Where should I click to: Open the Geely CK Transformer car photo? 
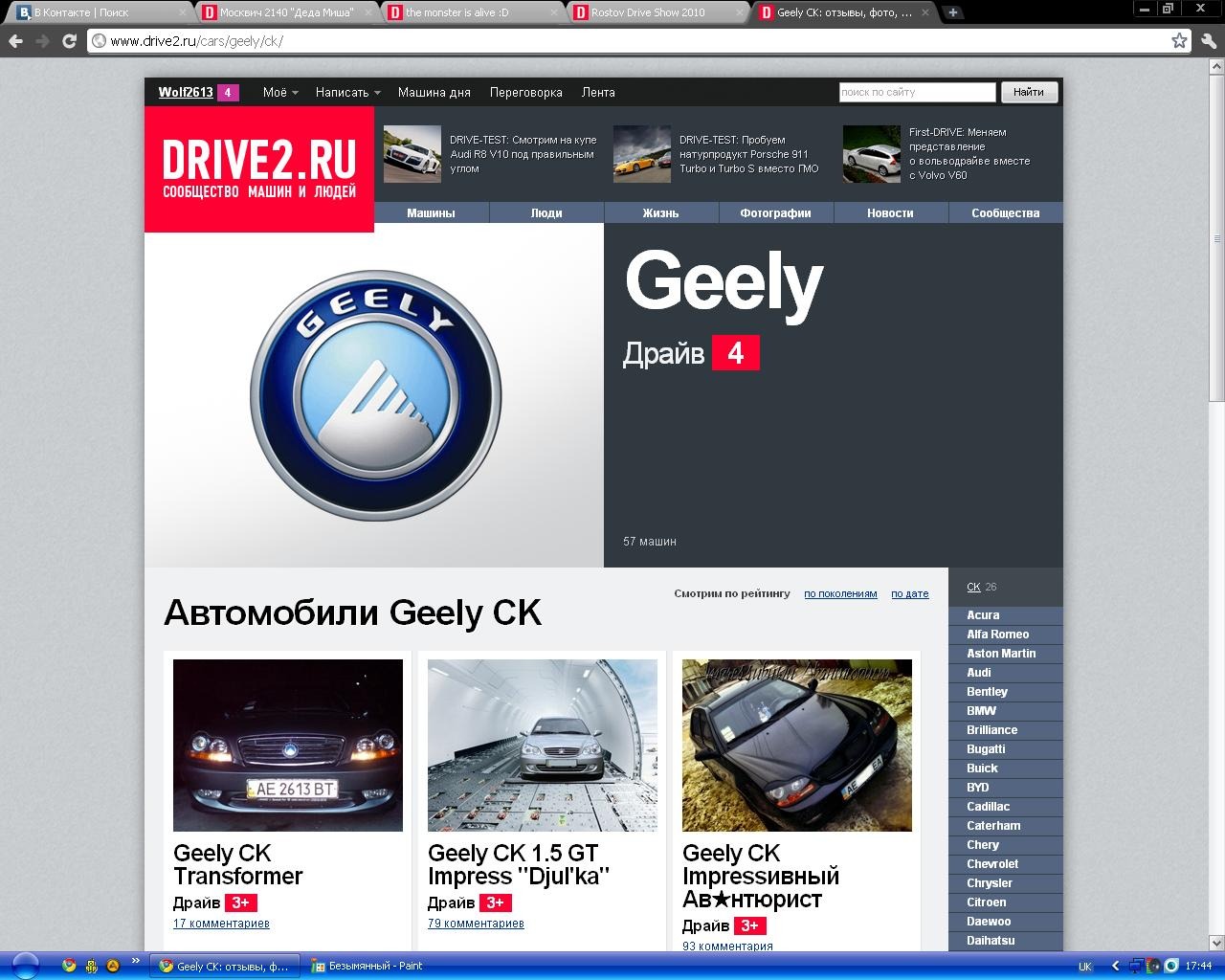point(288,746)
